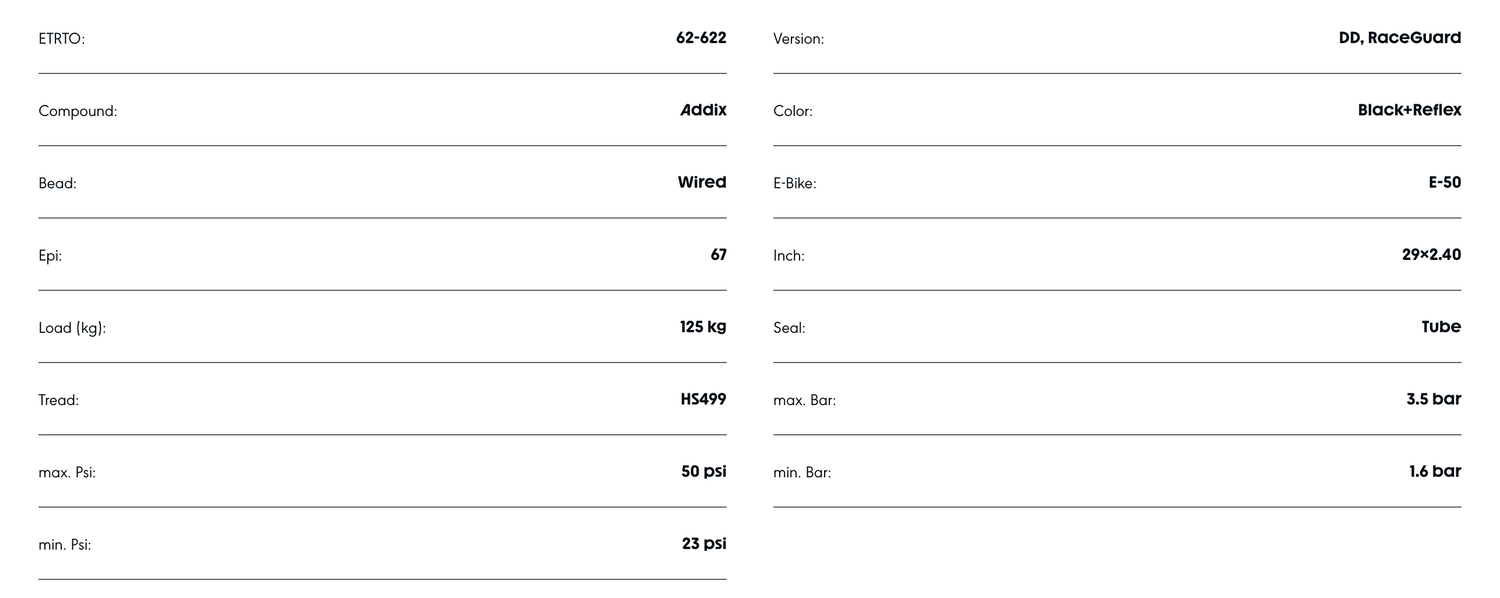Click the E-Bike: label

pos(794,183)
